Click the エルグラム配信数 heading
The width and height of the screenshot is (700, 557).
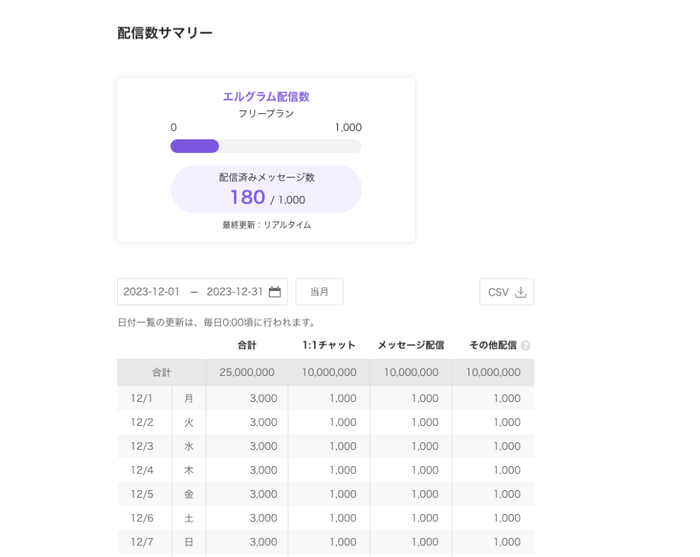(x=265, y=97)
